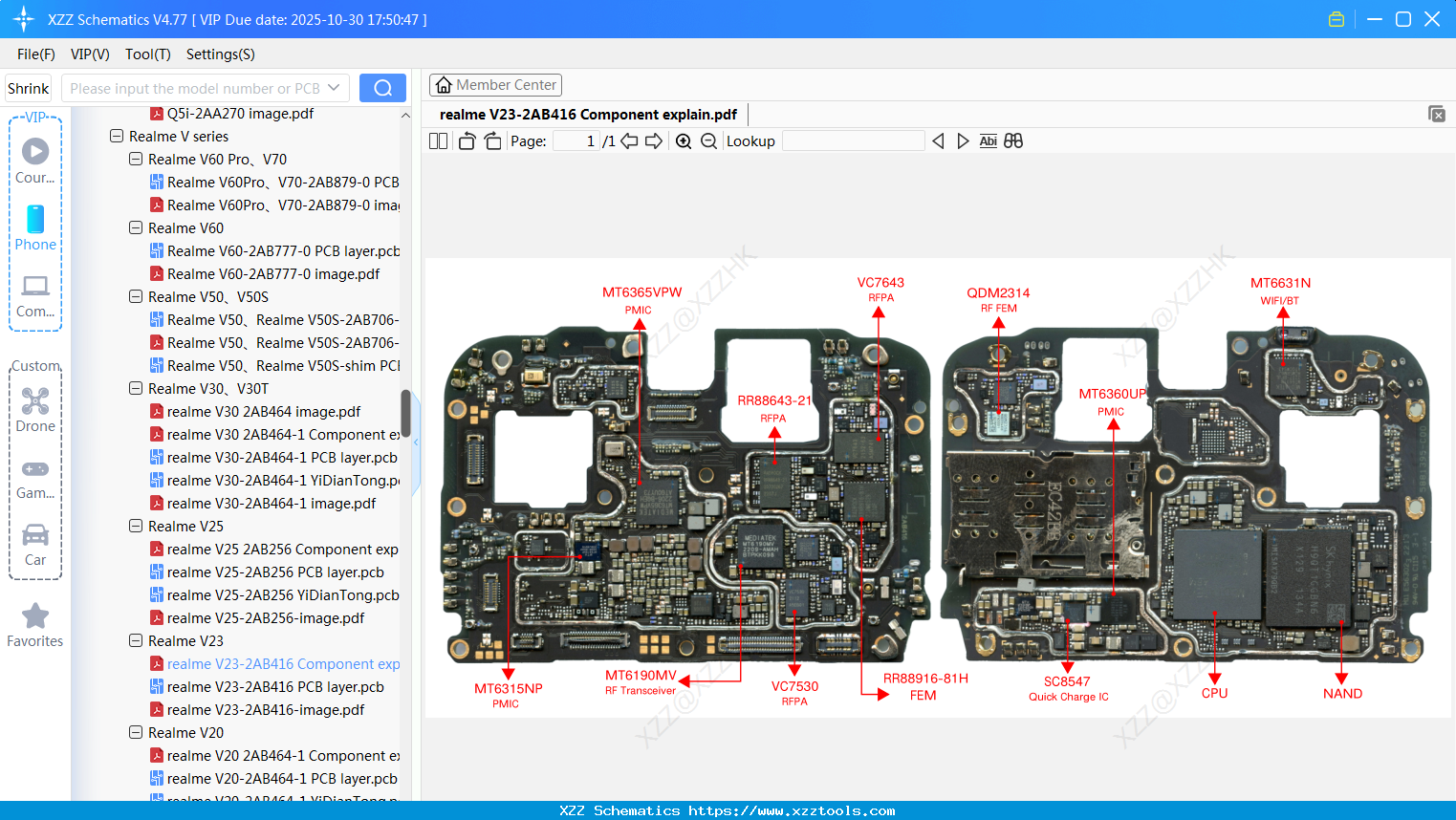Open realme V30 2AB464 image.pdf
This screenshot has width=1456, height=820.
pyautogui.click(x=255, y=412)
